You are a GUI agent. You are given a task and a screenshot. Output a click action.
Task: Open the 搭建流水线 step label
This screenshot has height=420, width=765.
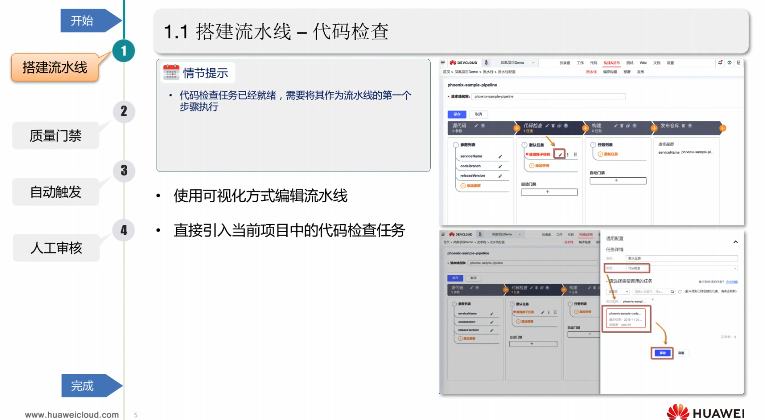pyautogui.click(x=55, y=67)
